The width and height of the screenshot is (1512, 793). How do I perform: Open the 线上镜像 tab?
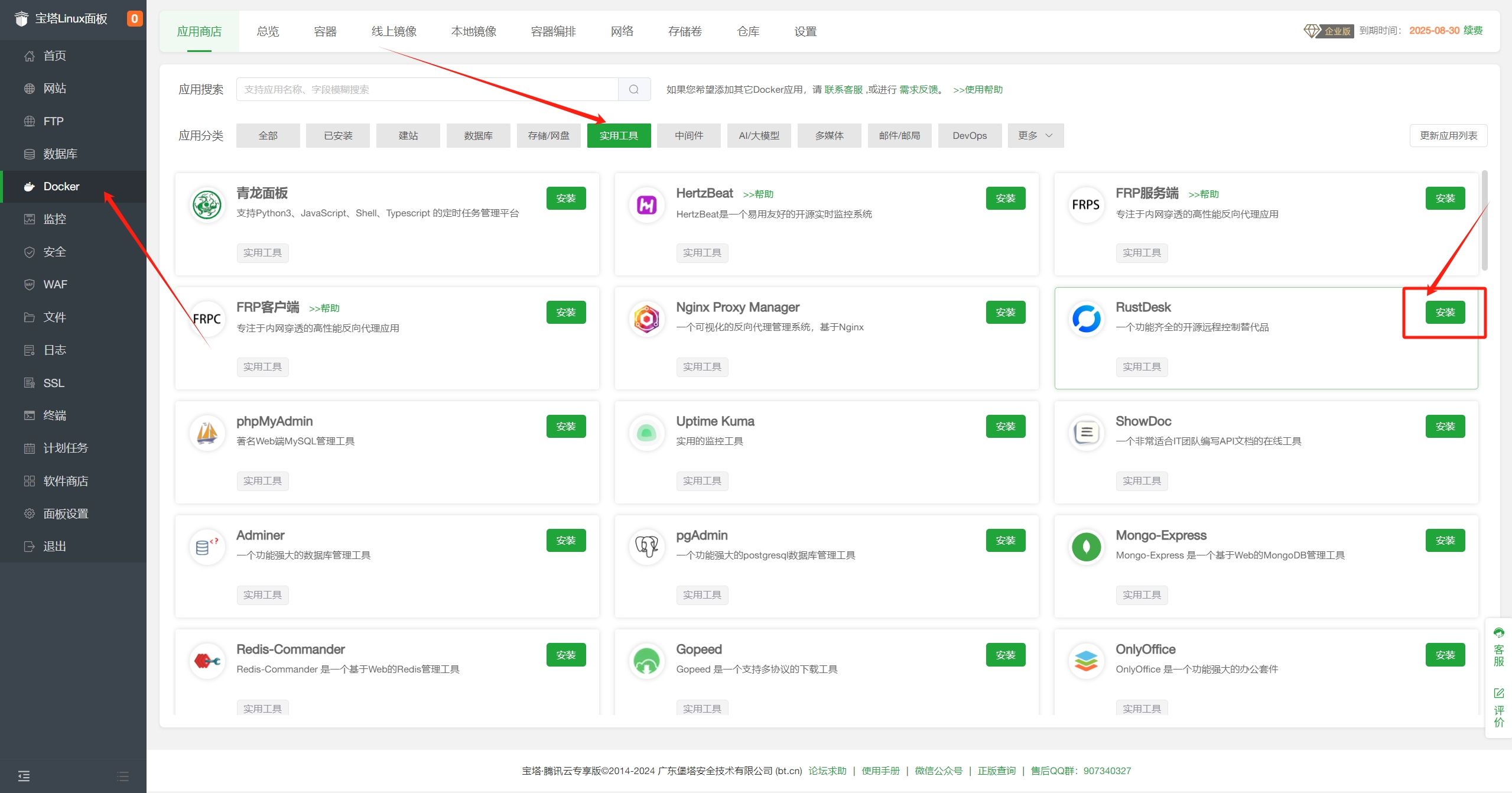[394, 31]
